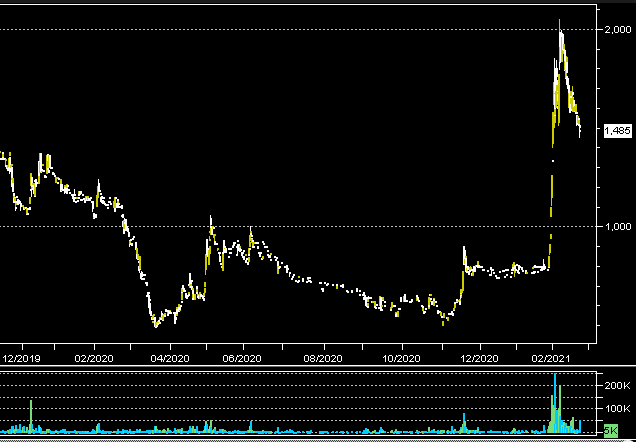The height and width of the screenshot is (442, 636).
Task: Click the 10/2020 date axis label
Action: [402, 358]
